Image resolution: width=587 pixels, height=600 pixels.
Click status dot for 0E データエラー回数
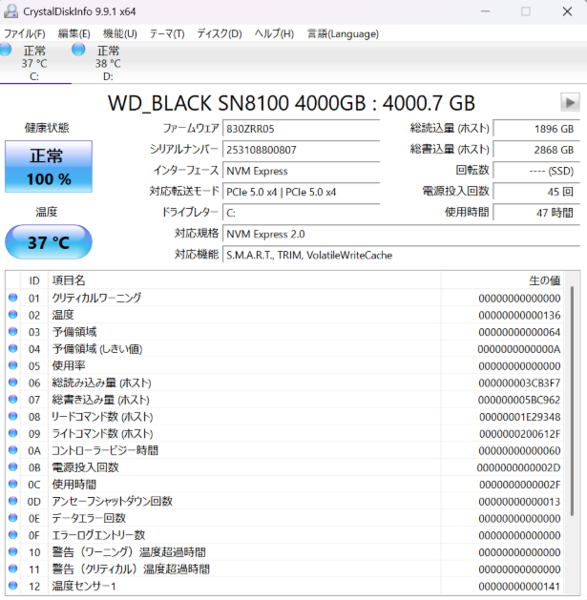13,518
